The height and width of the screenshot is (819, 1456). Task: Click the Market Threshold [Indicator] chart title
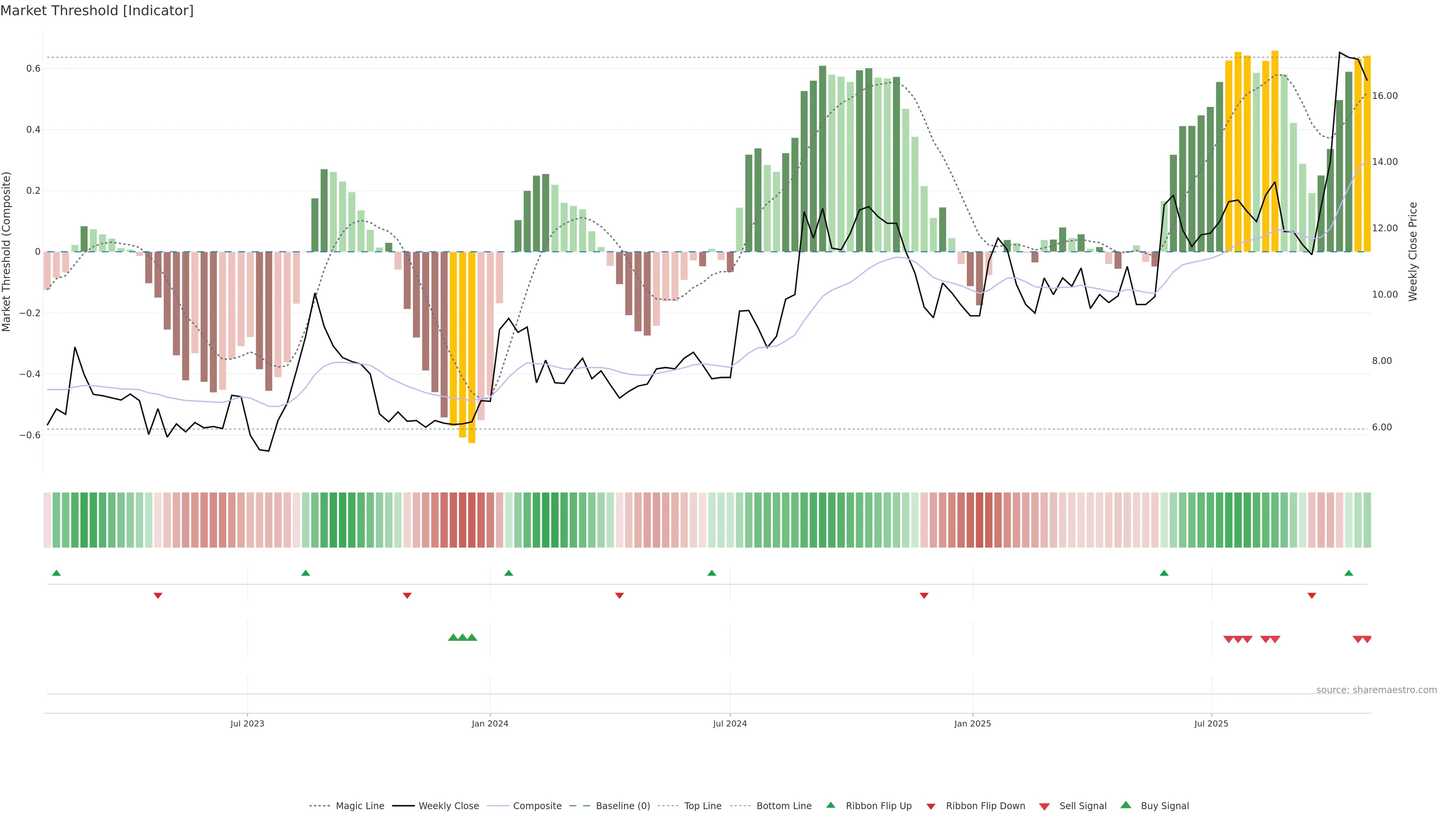point(97,11)
